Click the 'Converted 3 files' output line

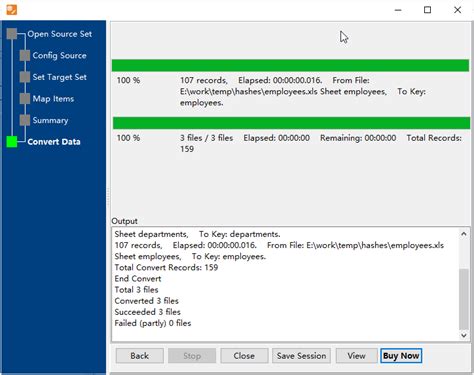147,301
